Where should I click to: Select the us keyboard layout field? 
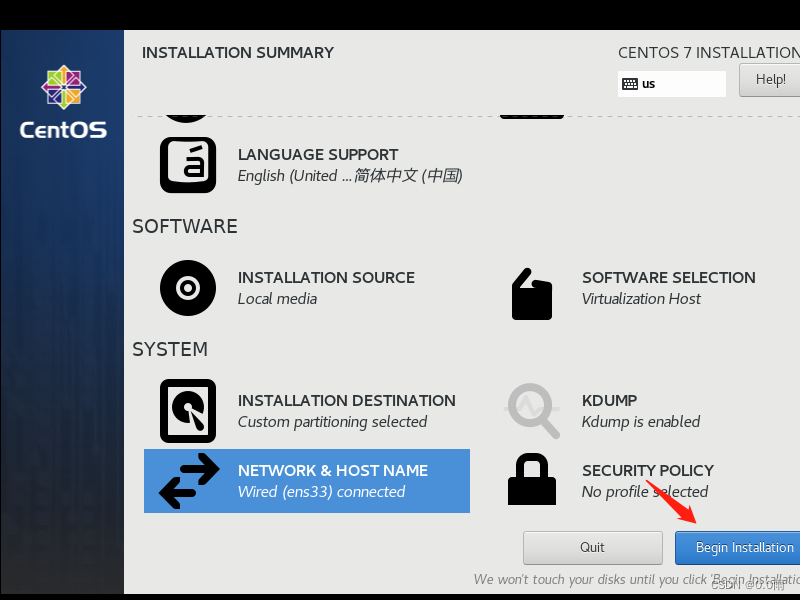(671, 84)
